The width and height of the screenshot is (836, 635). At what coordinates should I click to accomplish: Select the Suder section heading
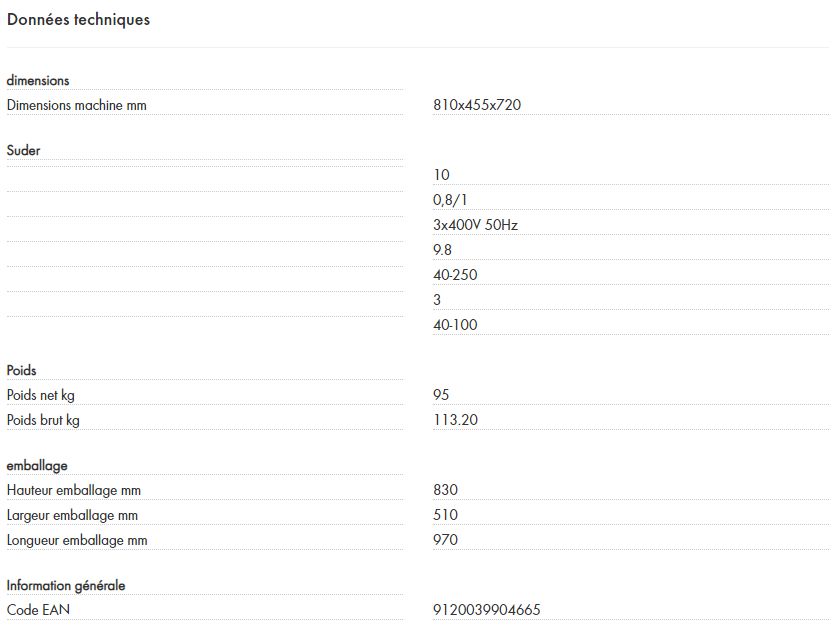[24, 150]
